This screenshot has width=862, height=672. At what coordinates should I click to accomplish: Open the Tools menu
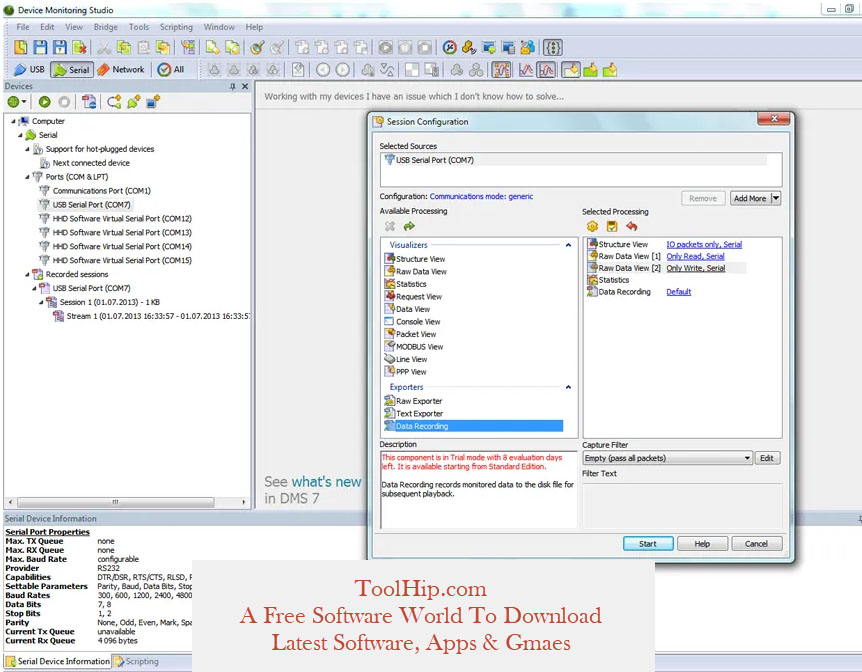click(x=139, y=27)
